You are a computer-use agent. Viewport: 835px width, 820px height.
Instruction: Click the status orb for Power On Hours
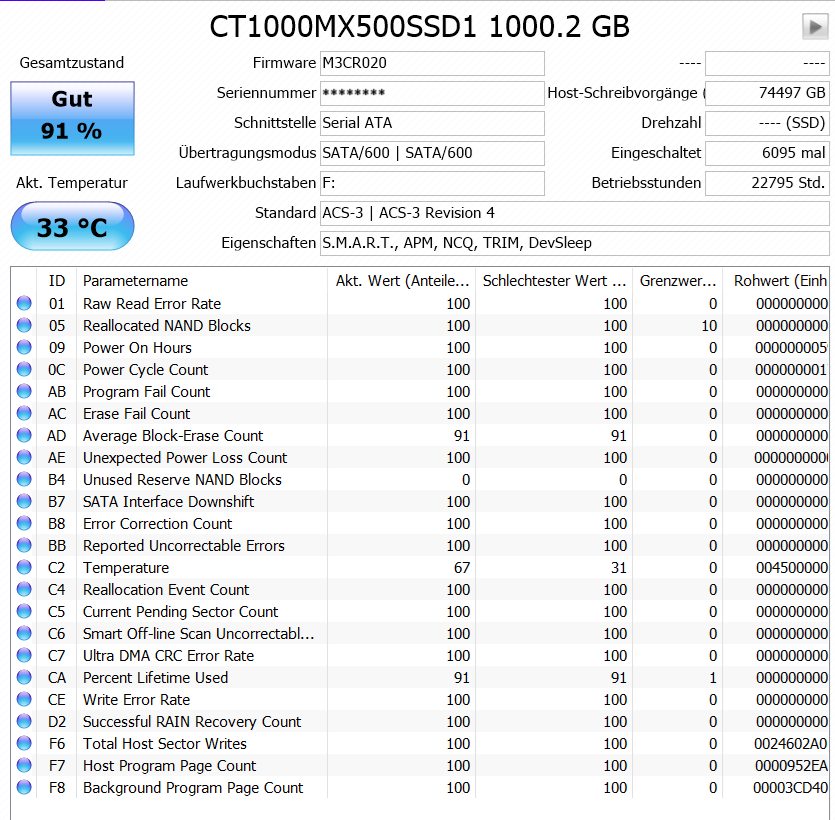pos(24,348)
